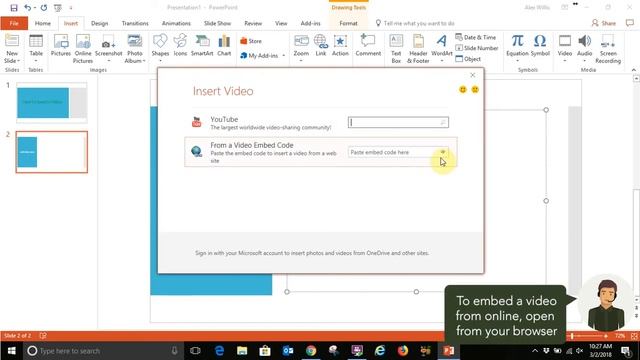The height and width of the screenshot is (360, 640).
Task: Click the happy smiley feedback icon
Action: click(462, 89)
